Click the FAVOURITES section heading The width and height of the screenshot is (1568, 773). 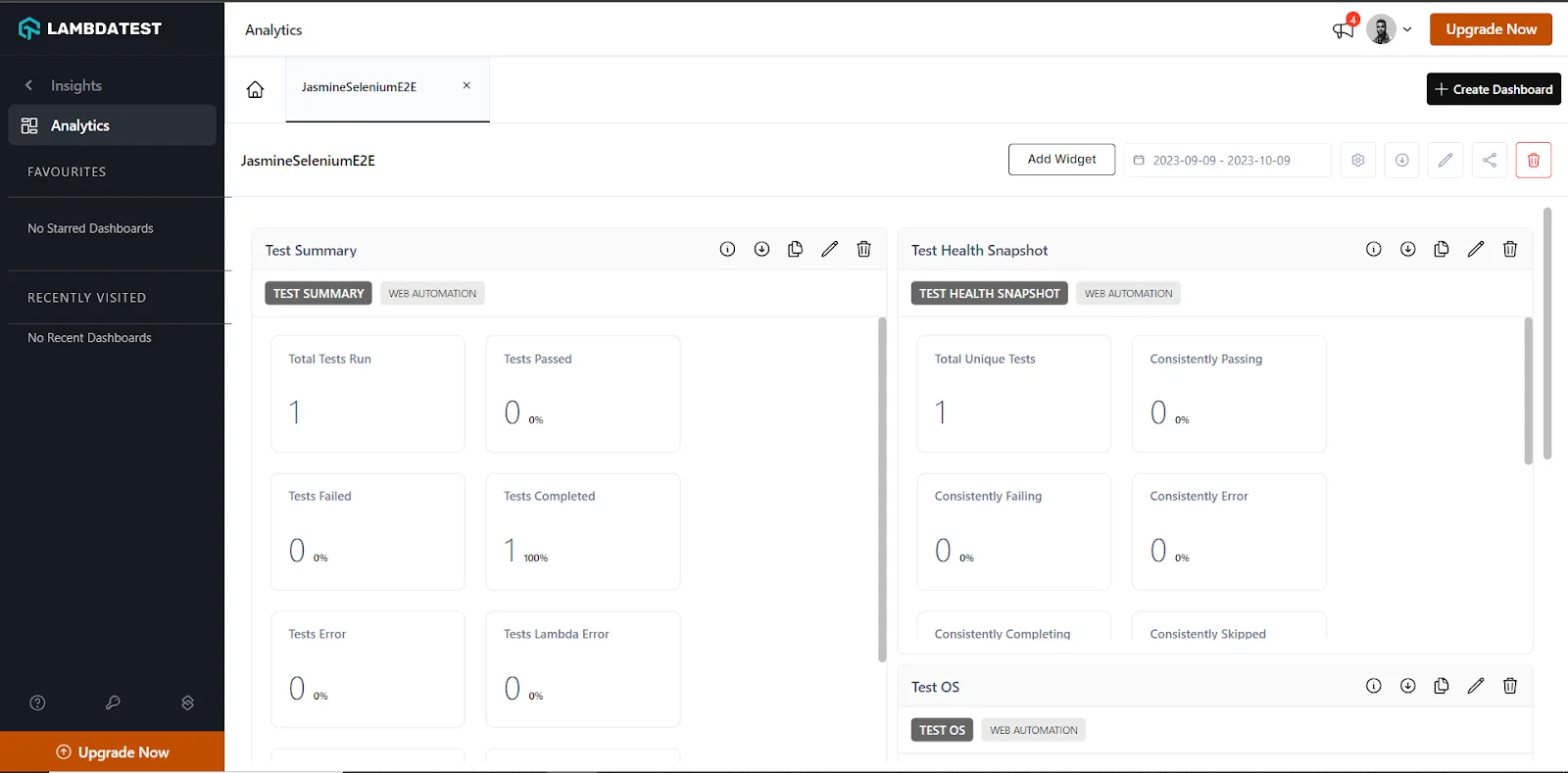pos(67,171)
